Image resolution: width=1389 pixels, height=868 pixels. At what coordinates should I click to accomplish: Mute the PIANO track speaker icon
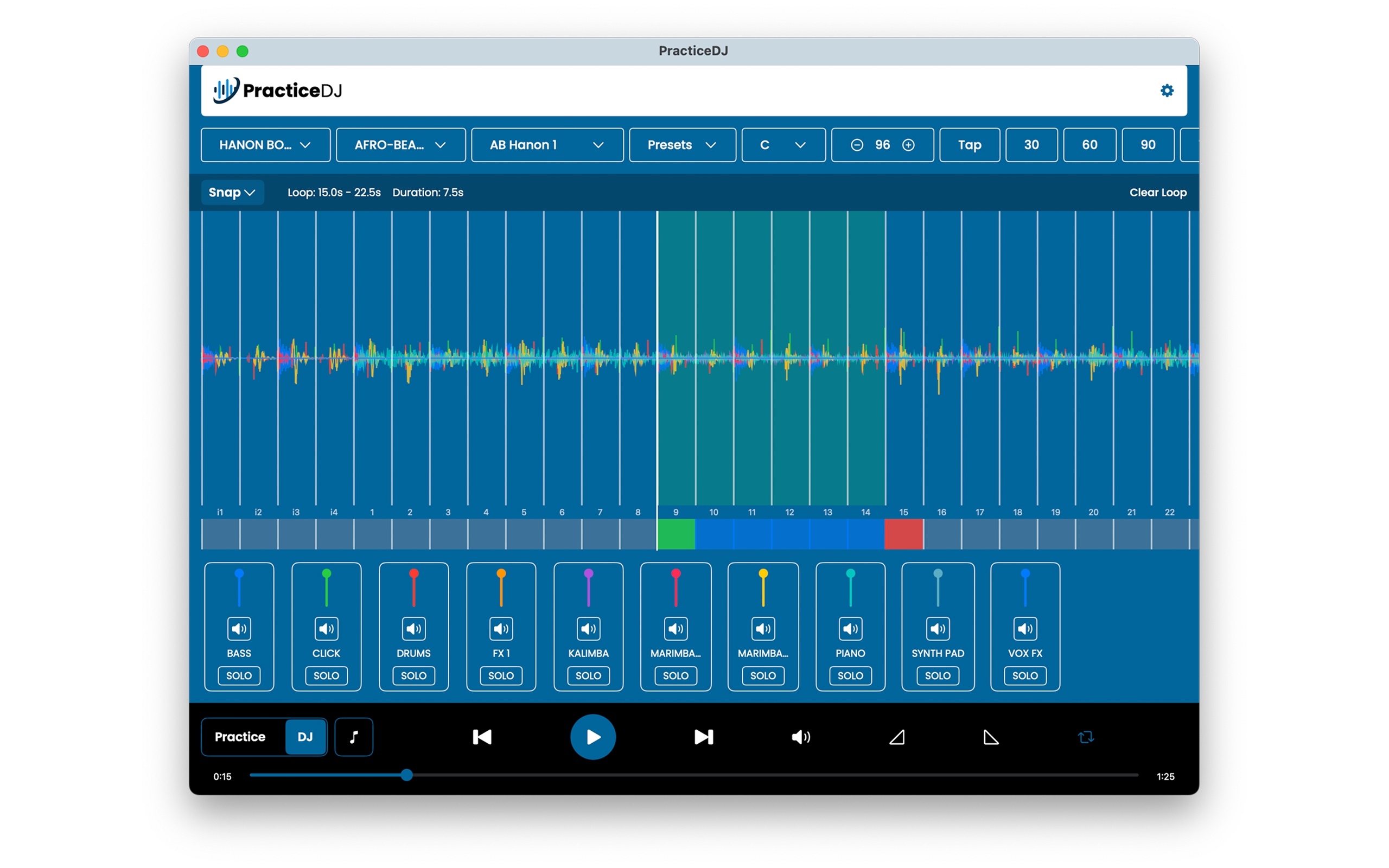[850, 629]
